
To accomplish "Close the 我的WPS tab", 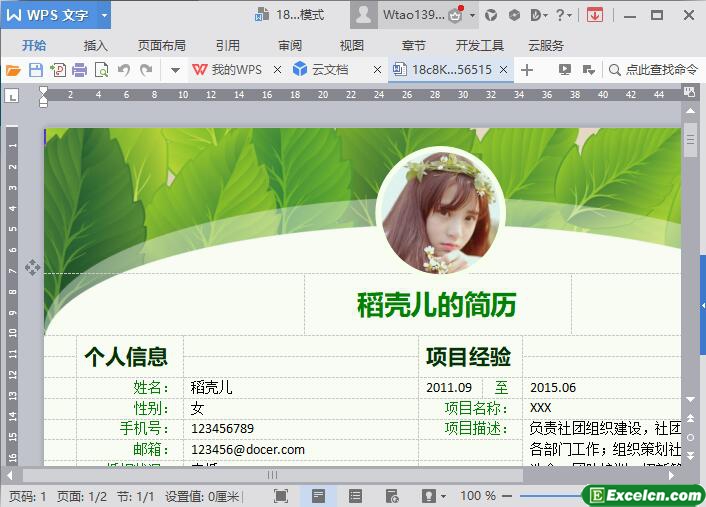I will 278,70.
